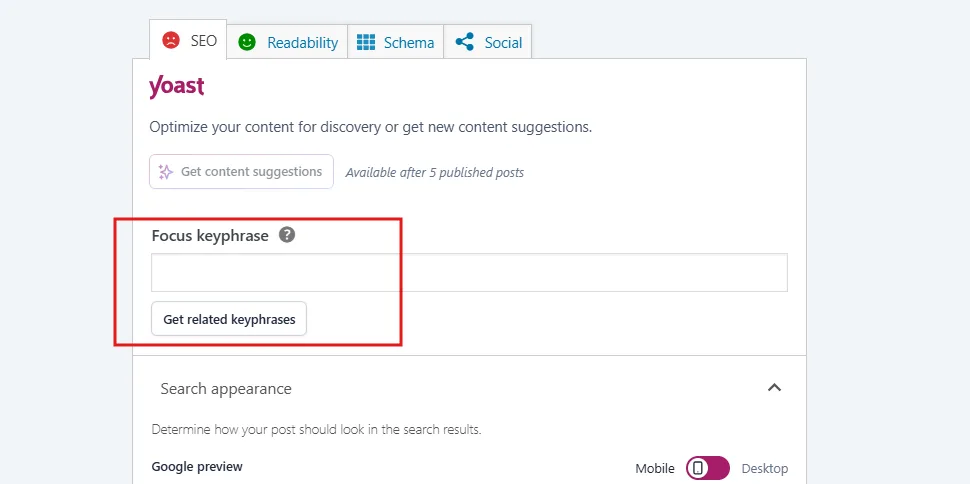Click the Google preview label
970x484 pixels.
pos(197,467)
